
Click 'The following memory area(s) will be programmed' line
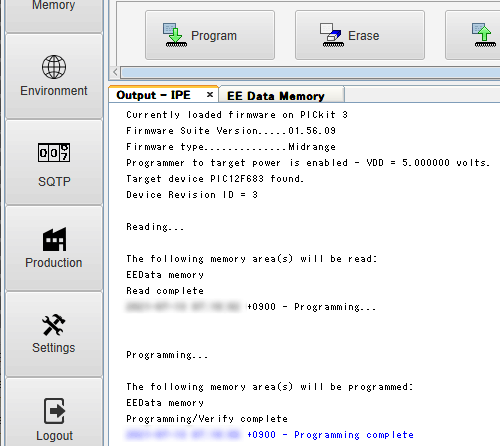(x=270, y=387)
